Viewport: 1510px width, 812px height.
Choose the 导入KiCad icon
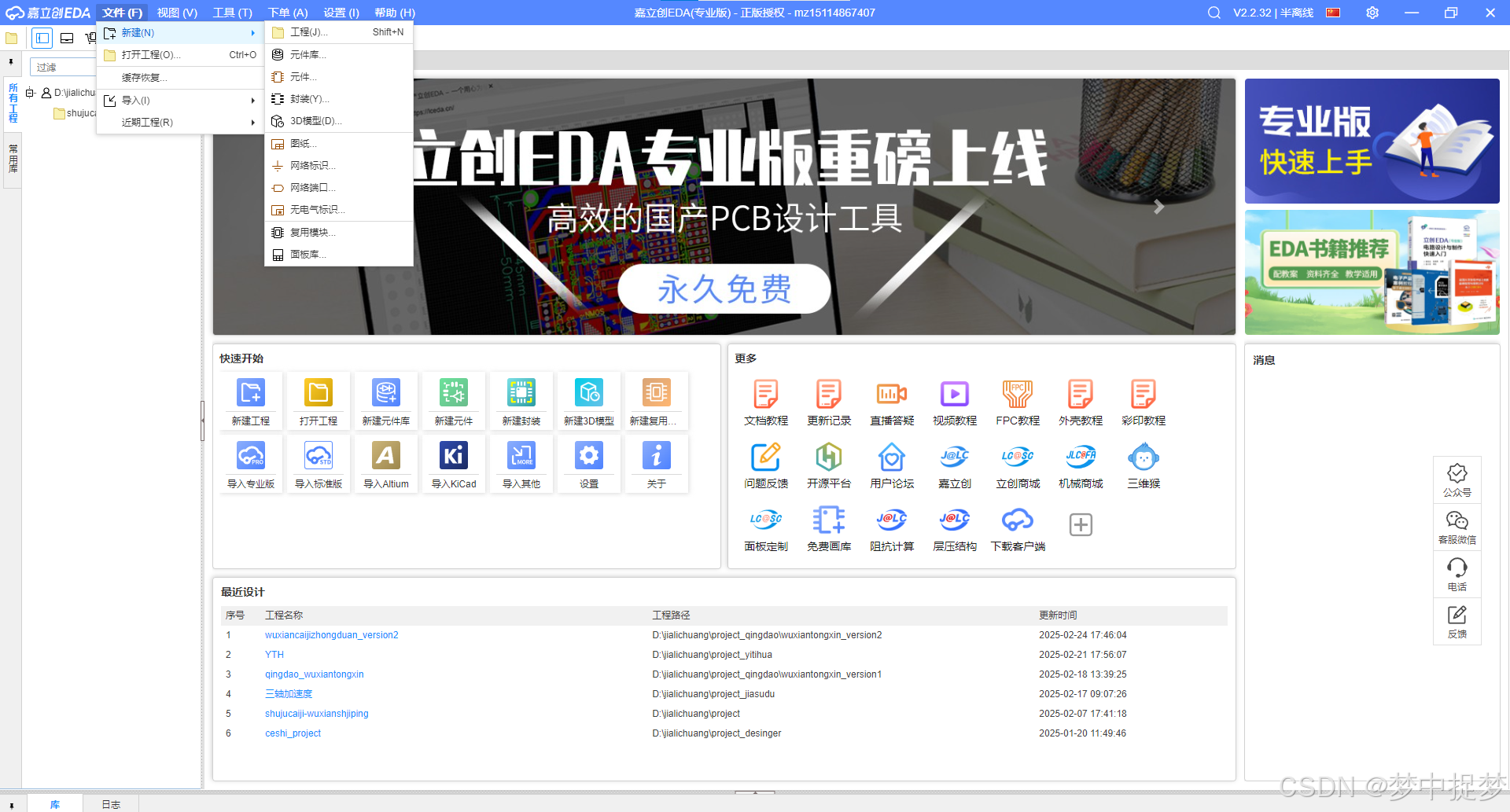tap(454, 455)
